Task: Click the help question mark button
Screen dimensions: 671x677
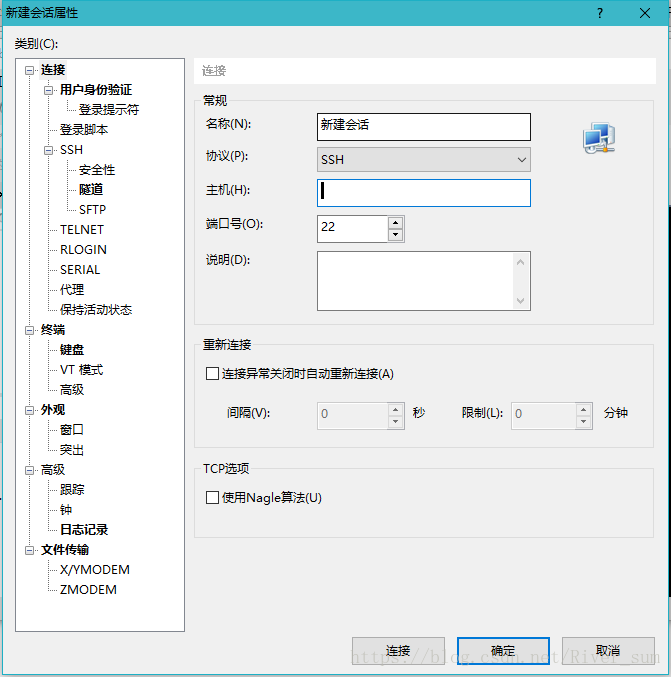Action: point(600,13)
